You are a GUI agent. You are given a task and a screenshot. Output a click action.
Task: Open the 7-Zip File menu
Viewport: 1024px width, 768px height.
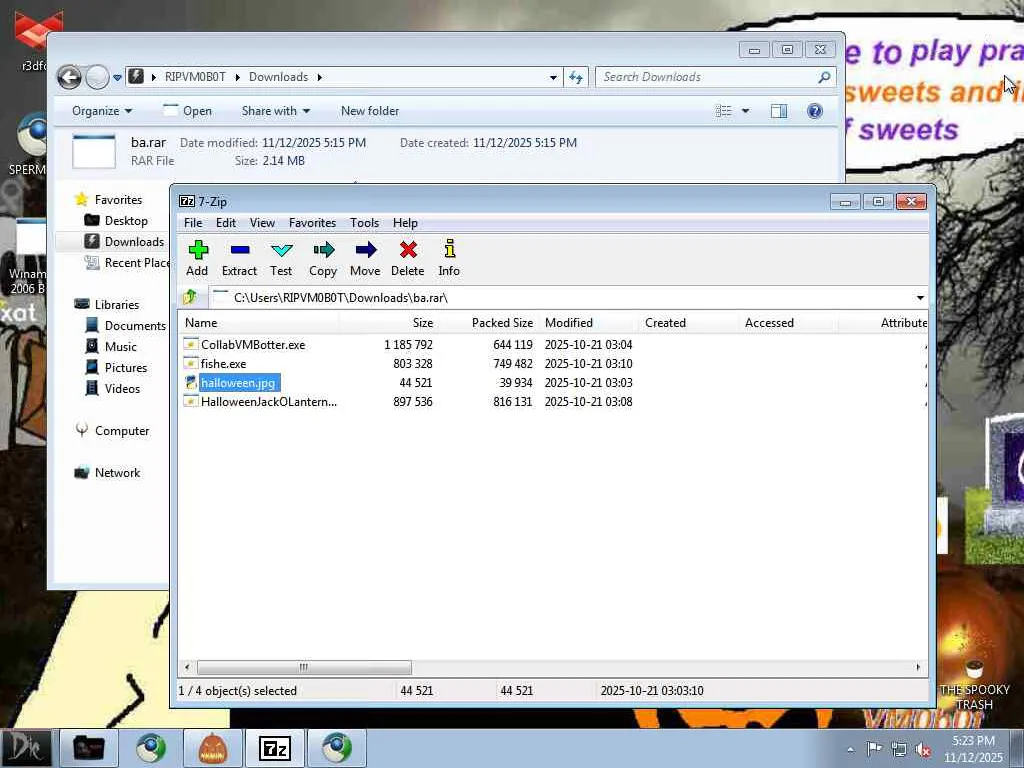[x=193, y=223]
